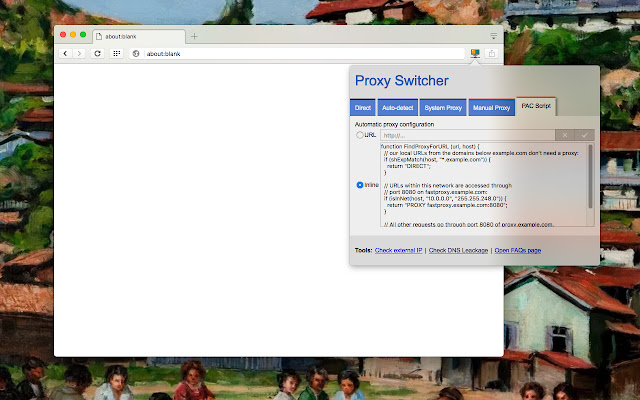Click the browser back arrow

(66, 53)
